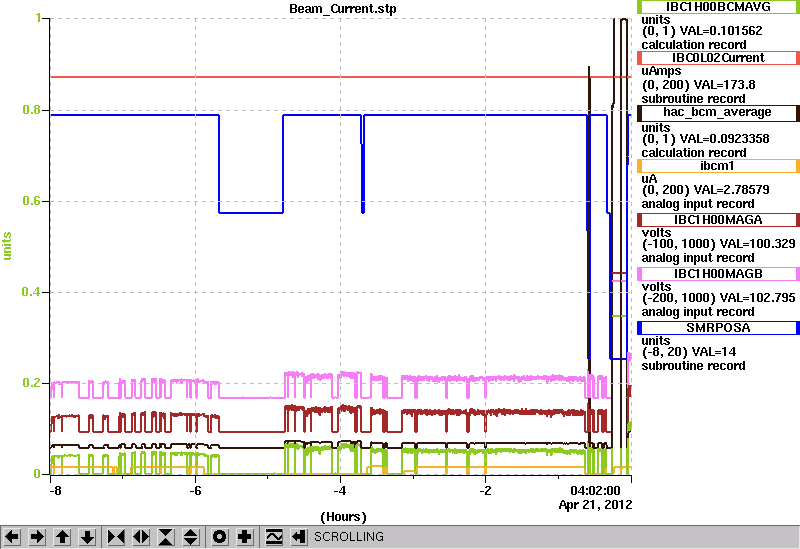Click the return-to-scrolling left arrow icon
The width and height of the screenshot is (800, 549).
(x=299, y=537)
